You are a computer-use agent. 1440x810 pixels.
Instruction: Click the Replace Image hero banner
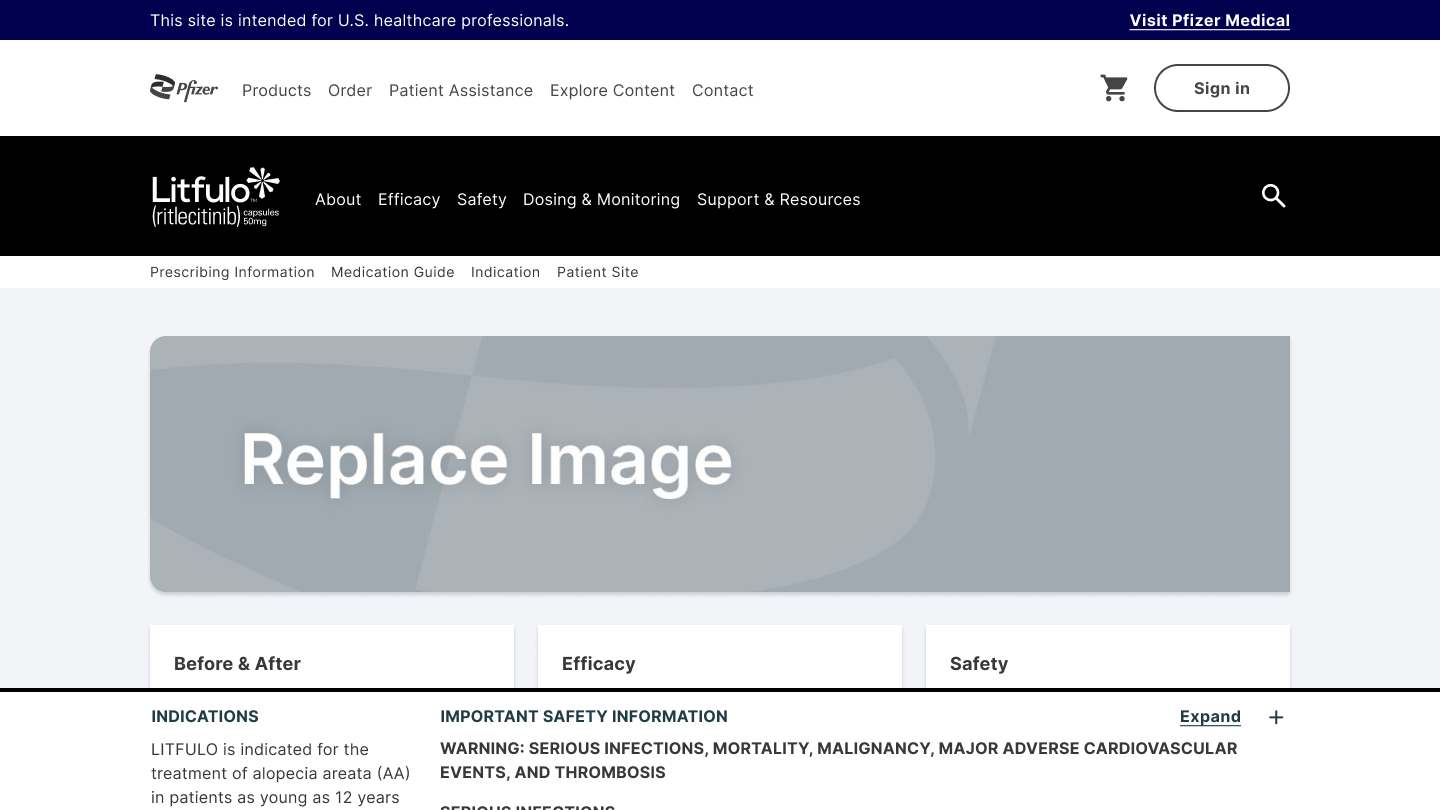tap(720, 464)
